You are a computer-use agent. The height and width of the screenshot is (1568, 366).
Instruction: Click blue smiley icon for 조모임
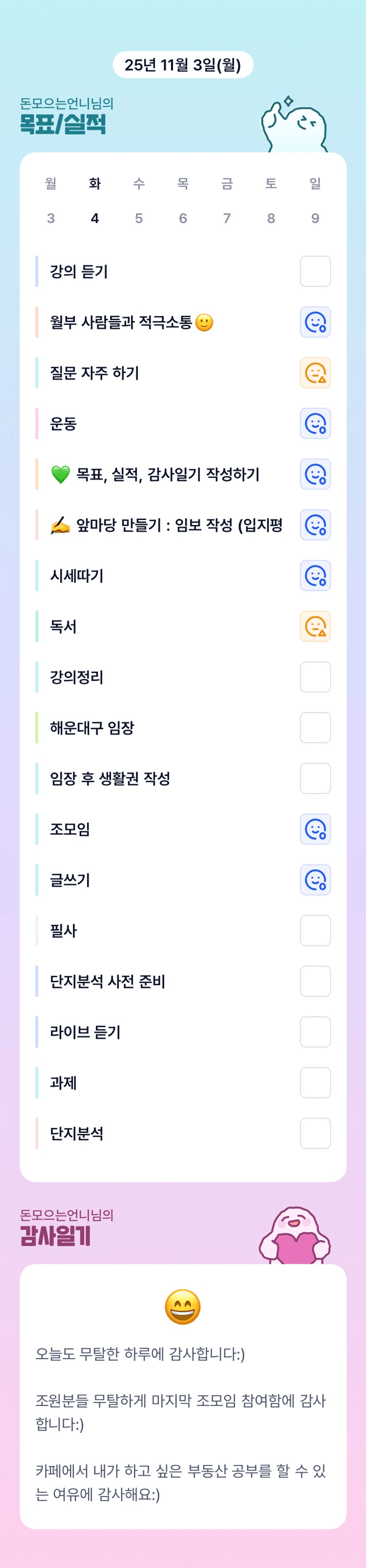(x=315, y=829)
